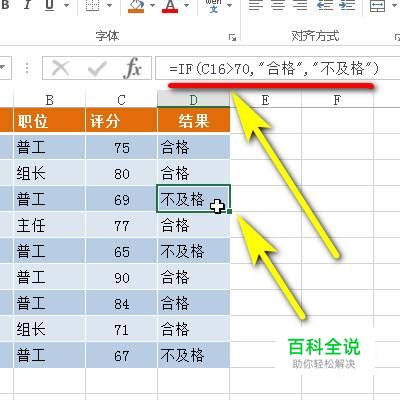
Task: Select score cell 75
Action: coord(121,147)
